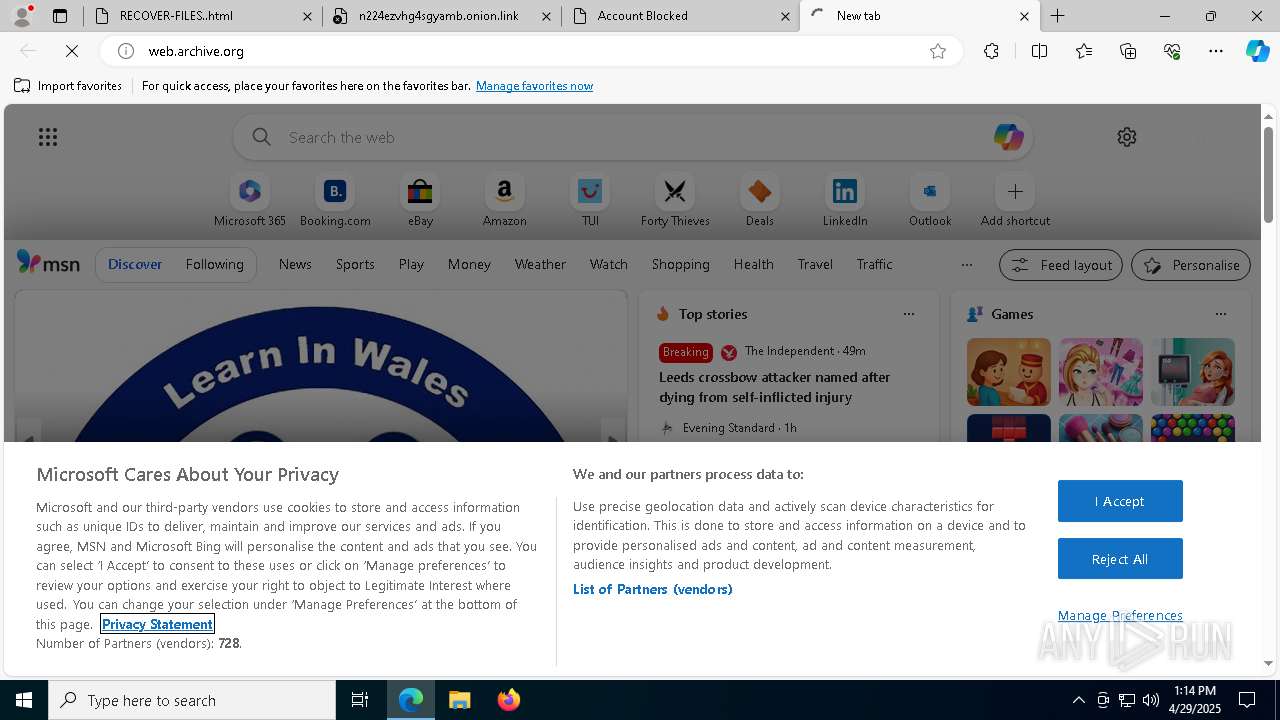
Task: Click the Add shortcut plus icon
Action: (1015, 191)
